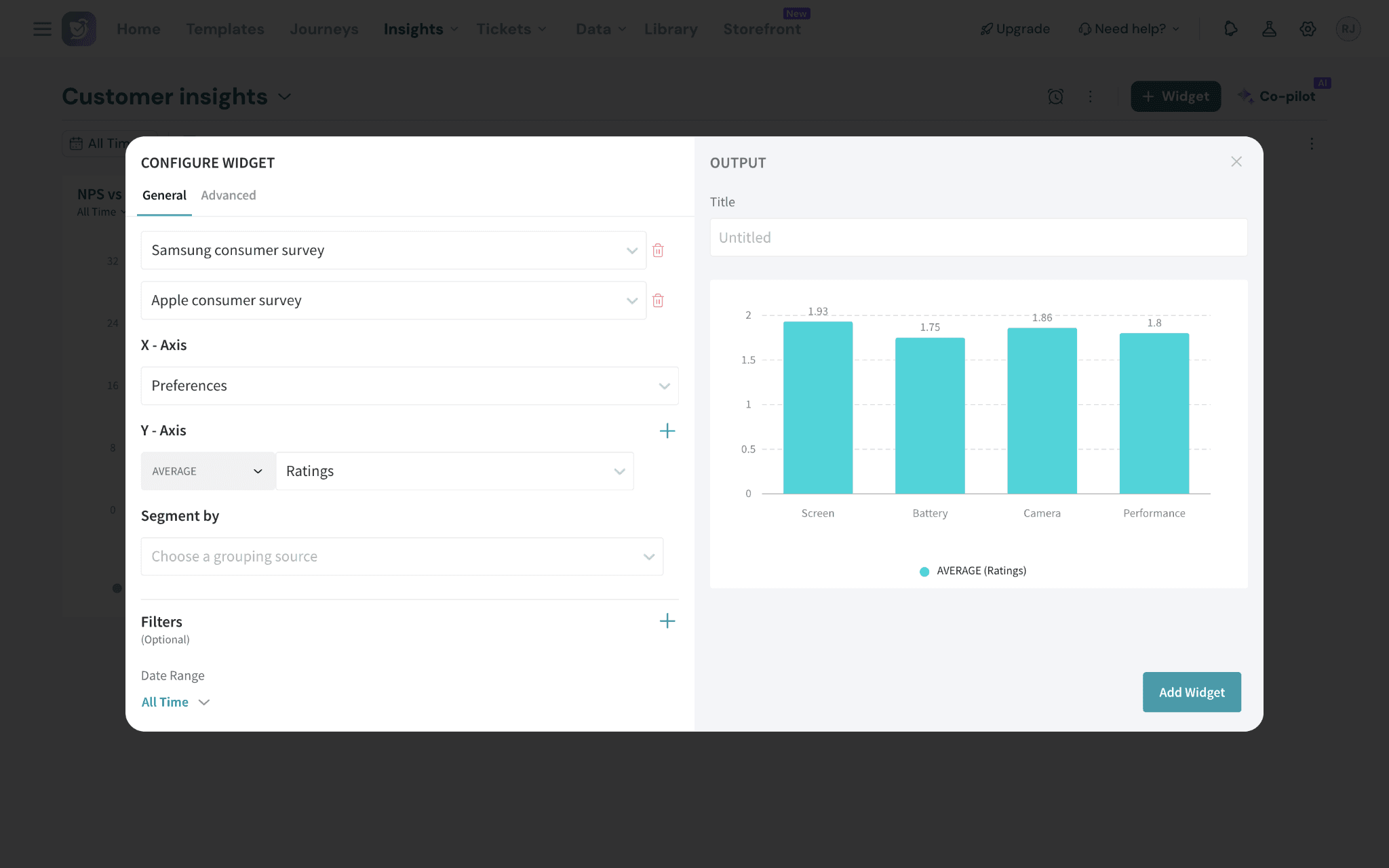Screen dimensions: 1389x868
Task: Switch to the Advanced tab
Action: coord(229,195)
